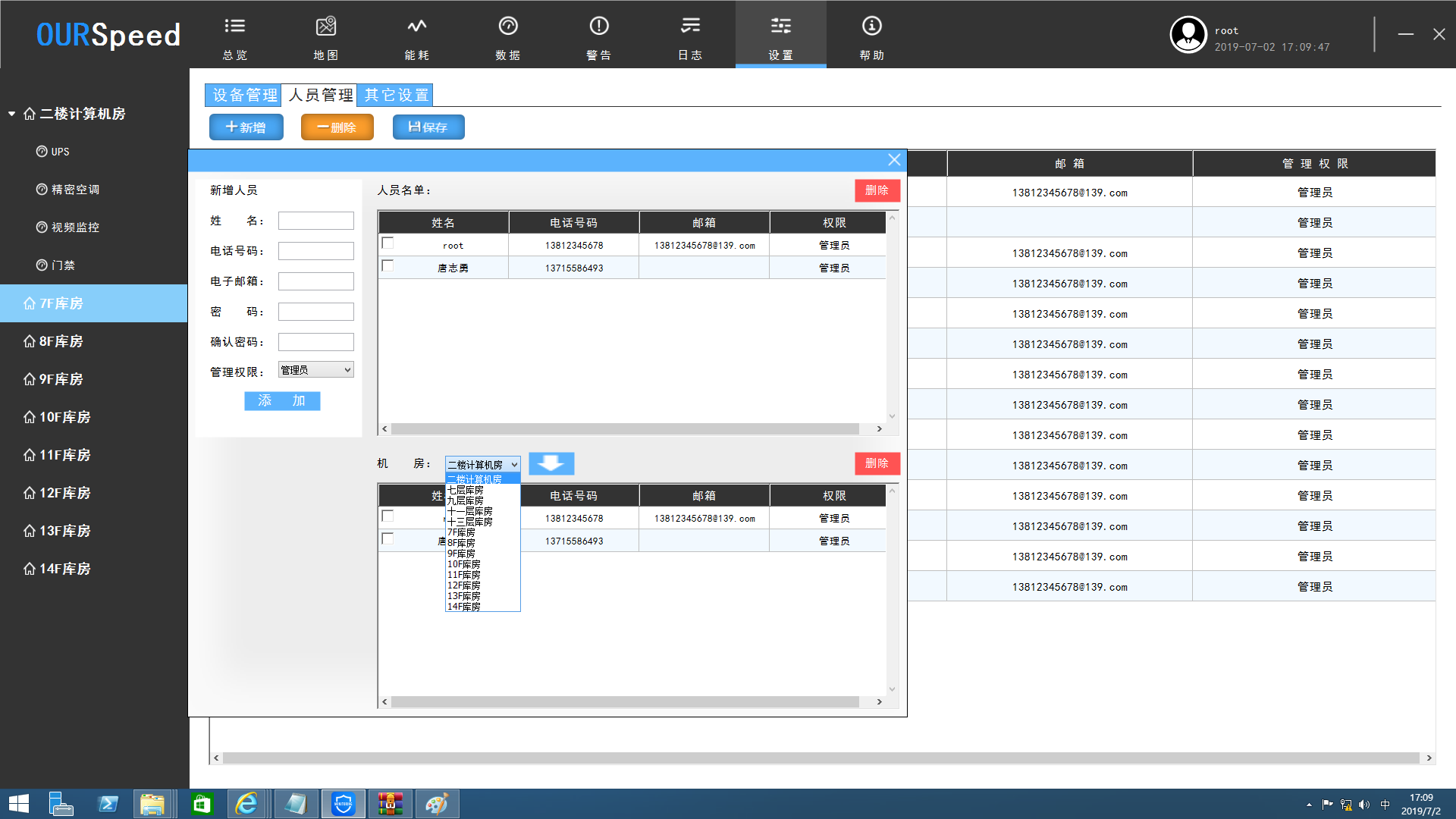
Task: Open the 能耗 energy consumption icon
Action: click(x=417, y=27)
